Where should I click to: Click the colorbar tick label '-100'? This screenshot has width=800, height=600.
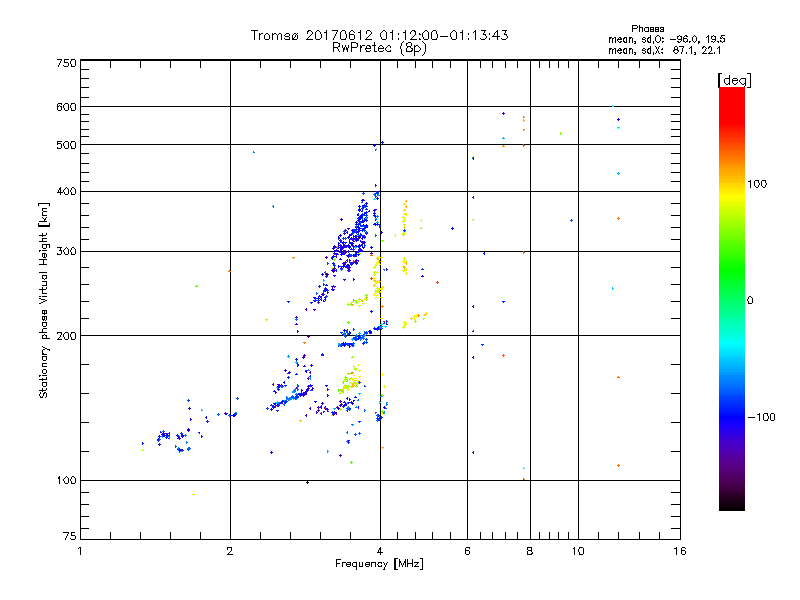[x=761, y=417]
